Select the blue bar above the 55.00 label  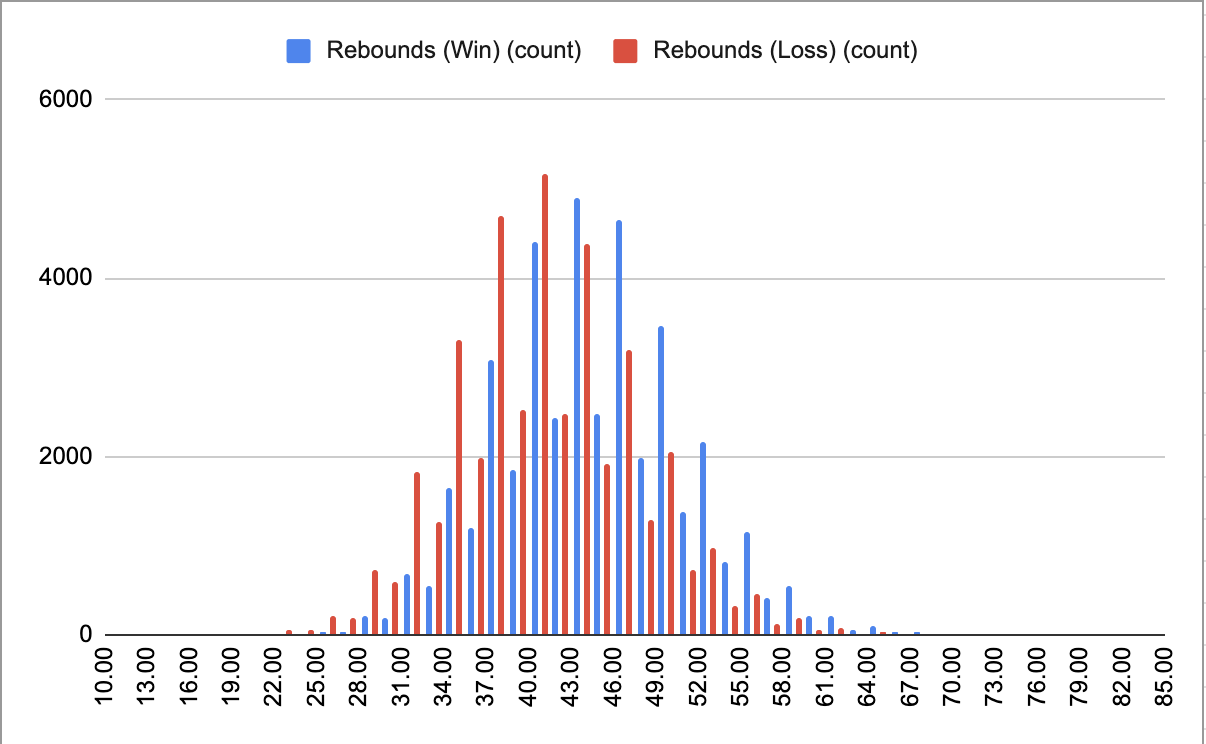(746, 584)
